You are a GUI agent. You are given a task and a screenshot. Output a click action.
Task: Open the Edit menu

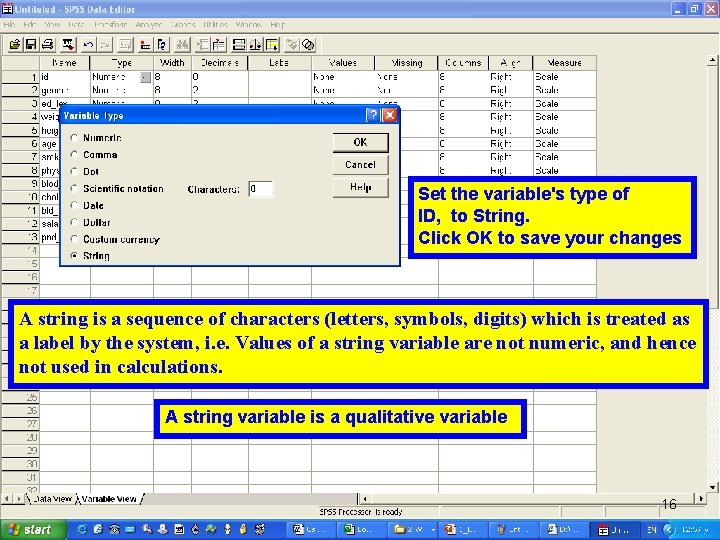pyautogui.click(x=29, y=24)
